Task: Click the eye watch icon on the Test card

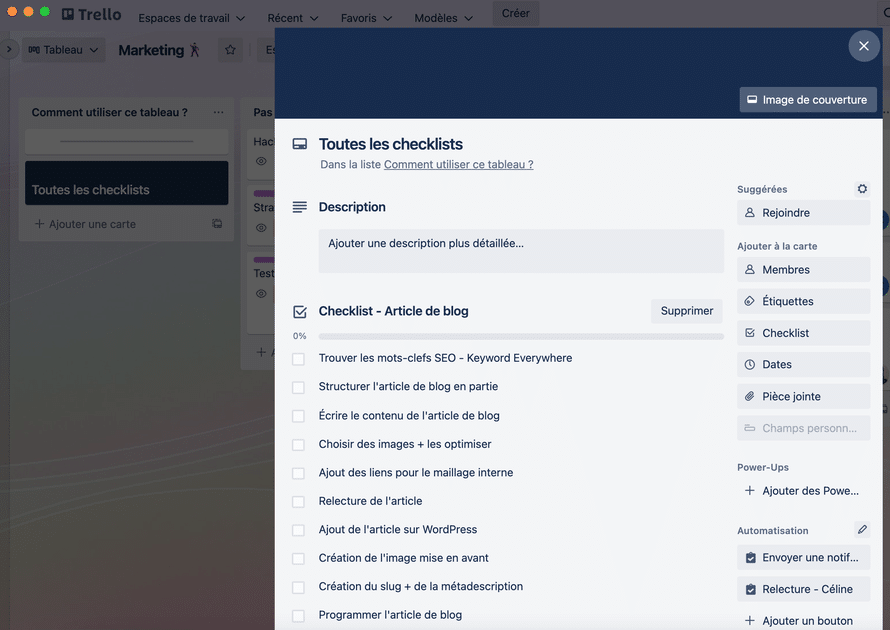Action: 261,293
